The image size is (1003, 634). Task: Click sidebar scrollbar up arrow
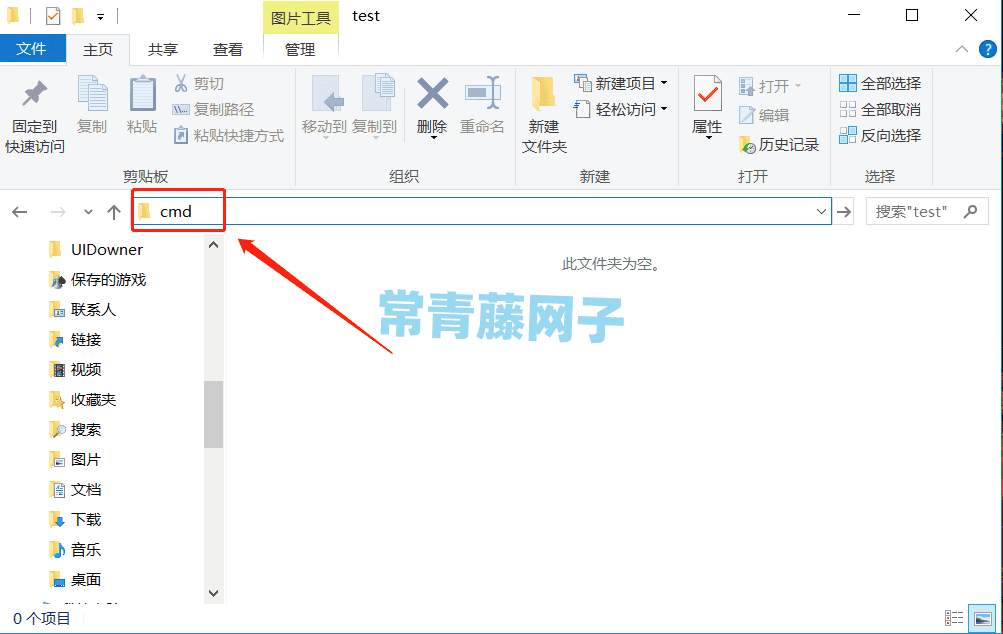click(214, 245)
